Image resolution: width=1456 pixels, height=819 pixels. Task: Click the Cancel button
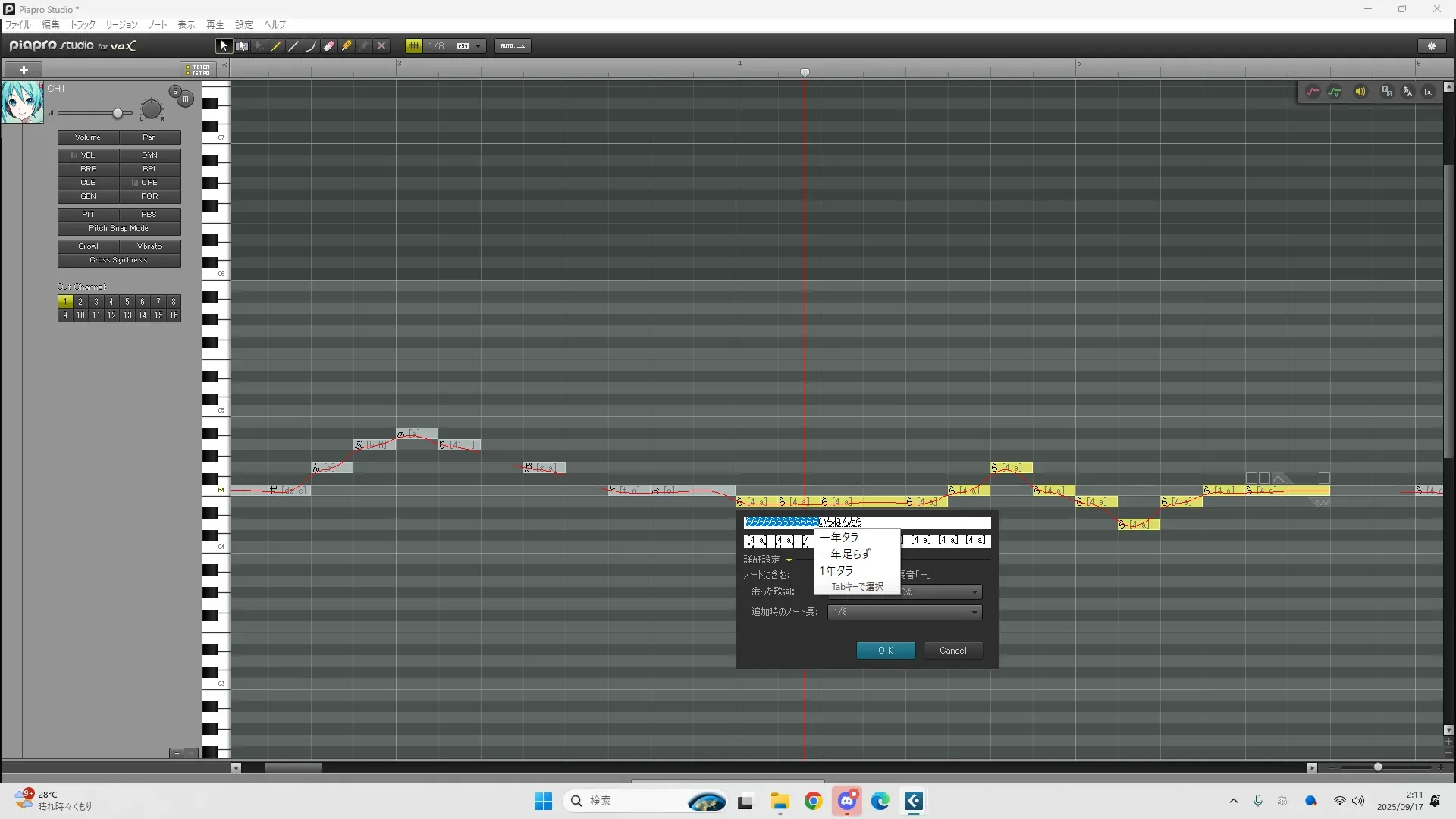[x=952, y=651]
